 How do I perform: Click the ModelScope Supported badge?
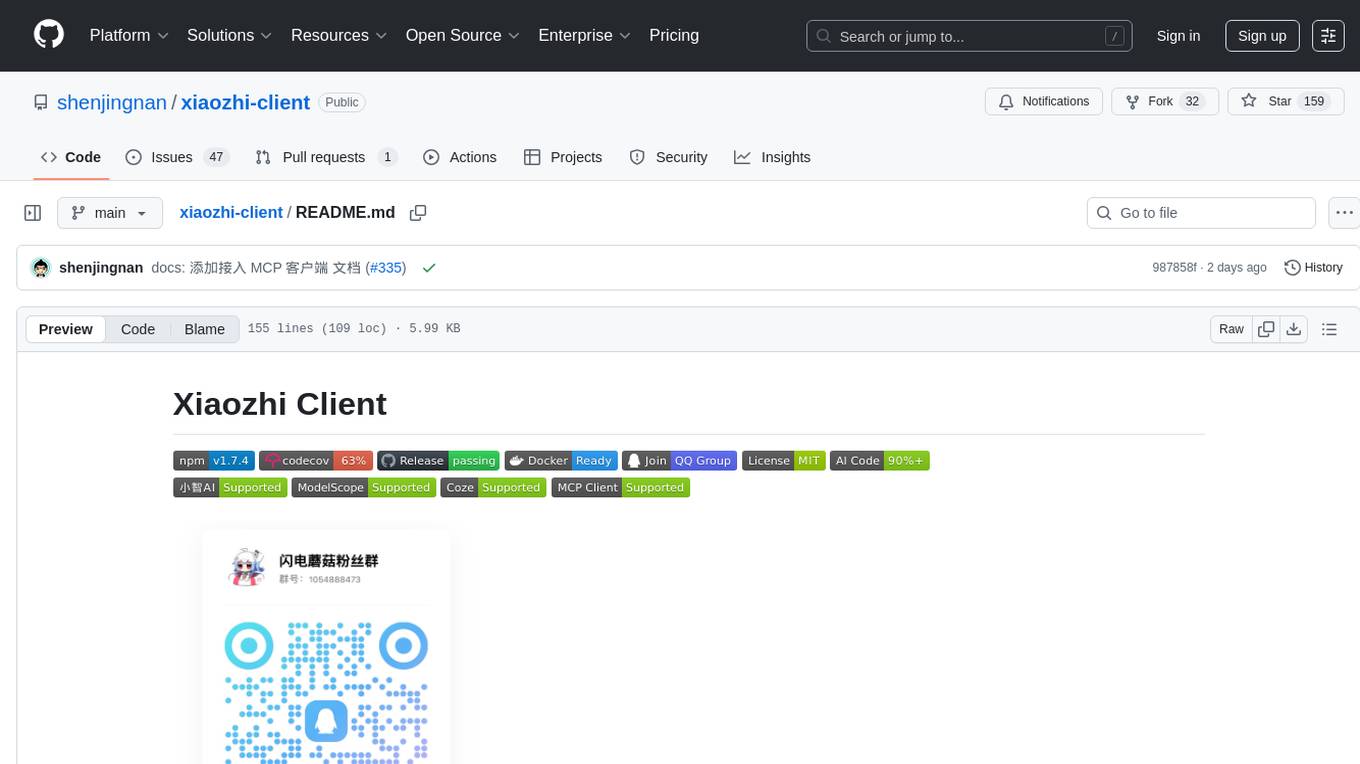[364, 488]
